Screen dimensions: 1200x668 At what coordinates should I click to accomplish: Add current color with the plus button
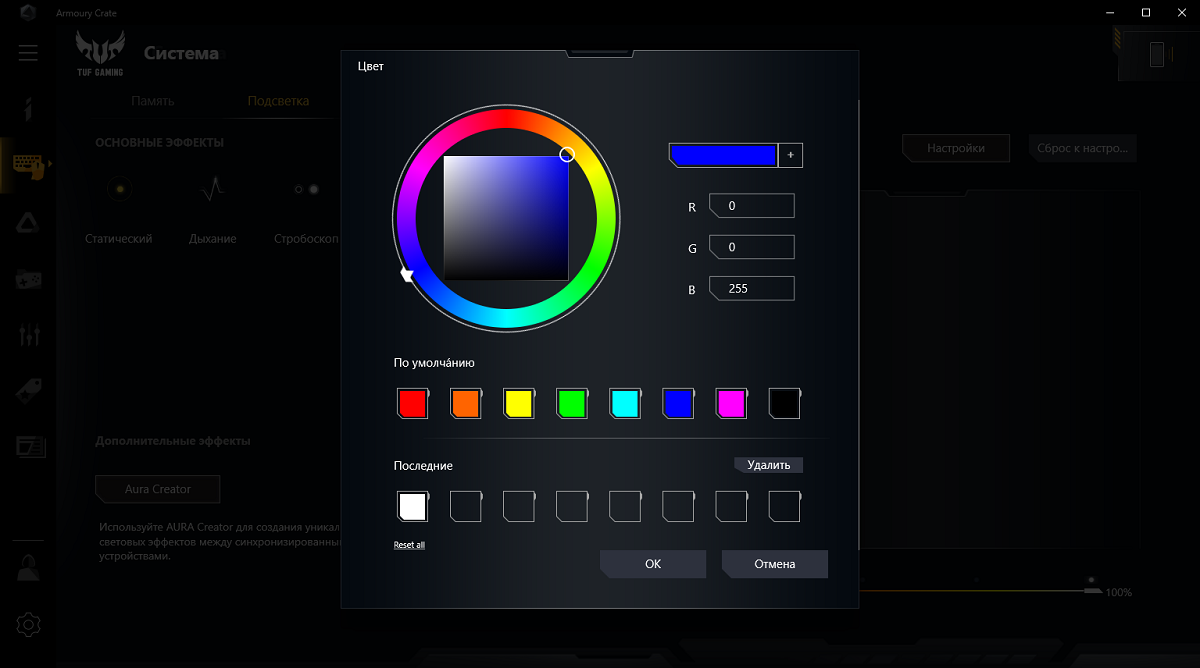[791, 155]
